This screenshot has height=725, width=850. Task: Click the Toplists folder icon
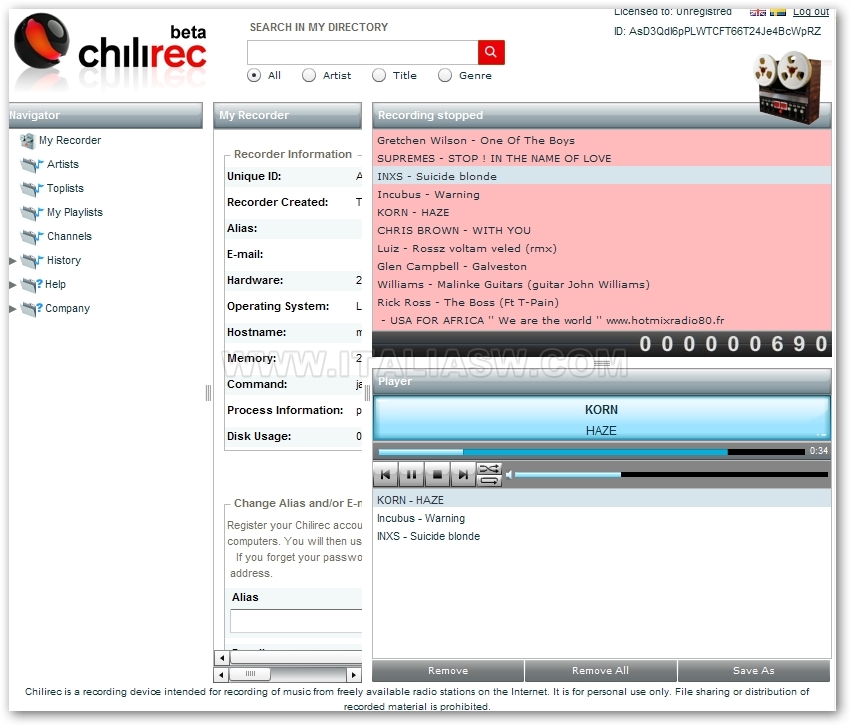pyautogui.click(x=31, y=188)
